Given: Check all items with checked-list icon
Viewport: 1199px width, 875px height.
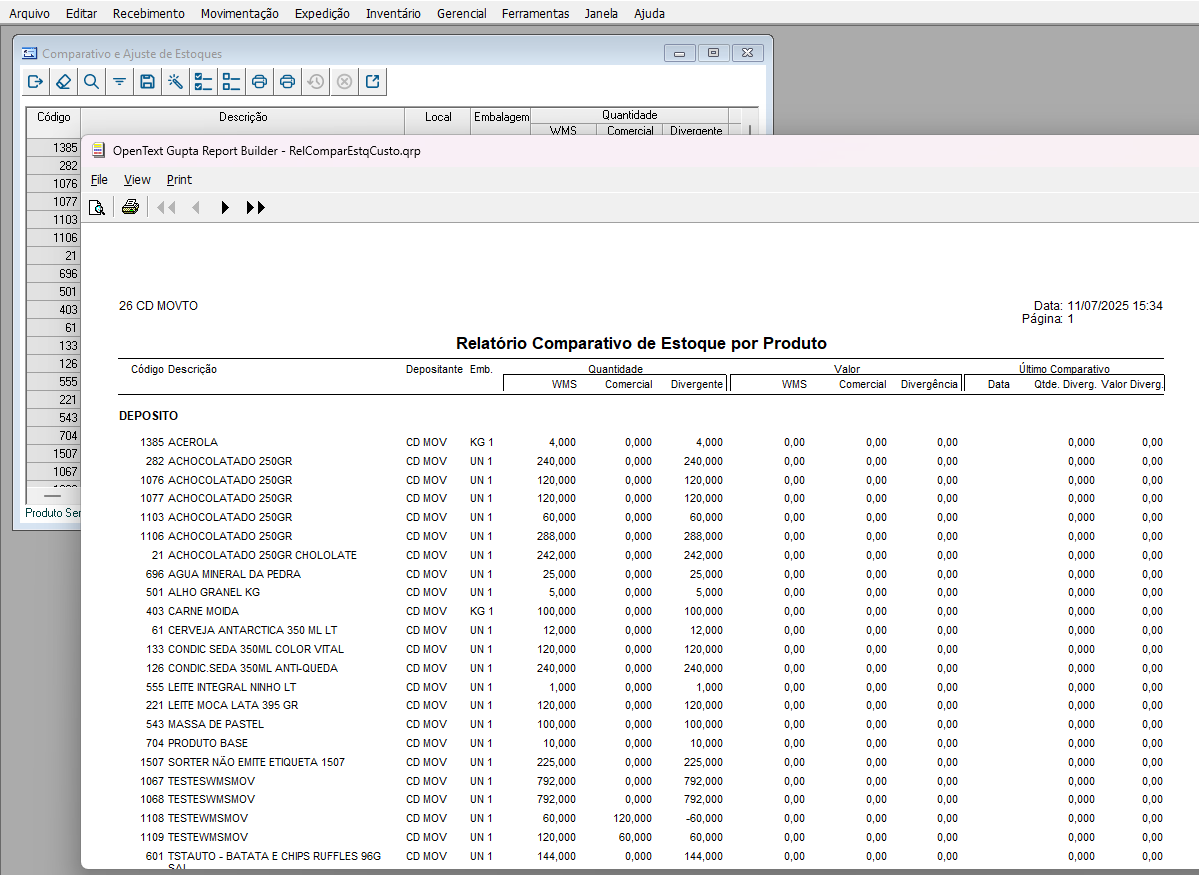Looking at the screenshot, I should (203, 82).
